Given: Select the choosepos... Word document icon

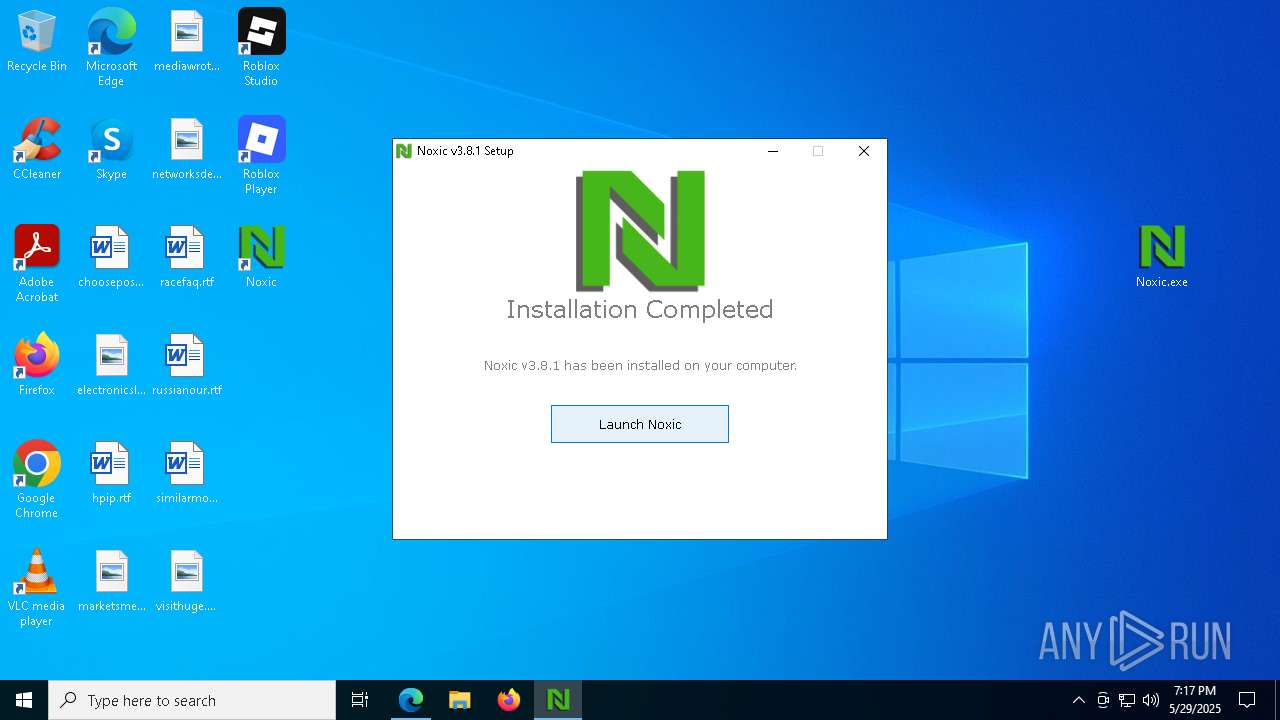Looking at the screenshot, I should click(111, 258).
